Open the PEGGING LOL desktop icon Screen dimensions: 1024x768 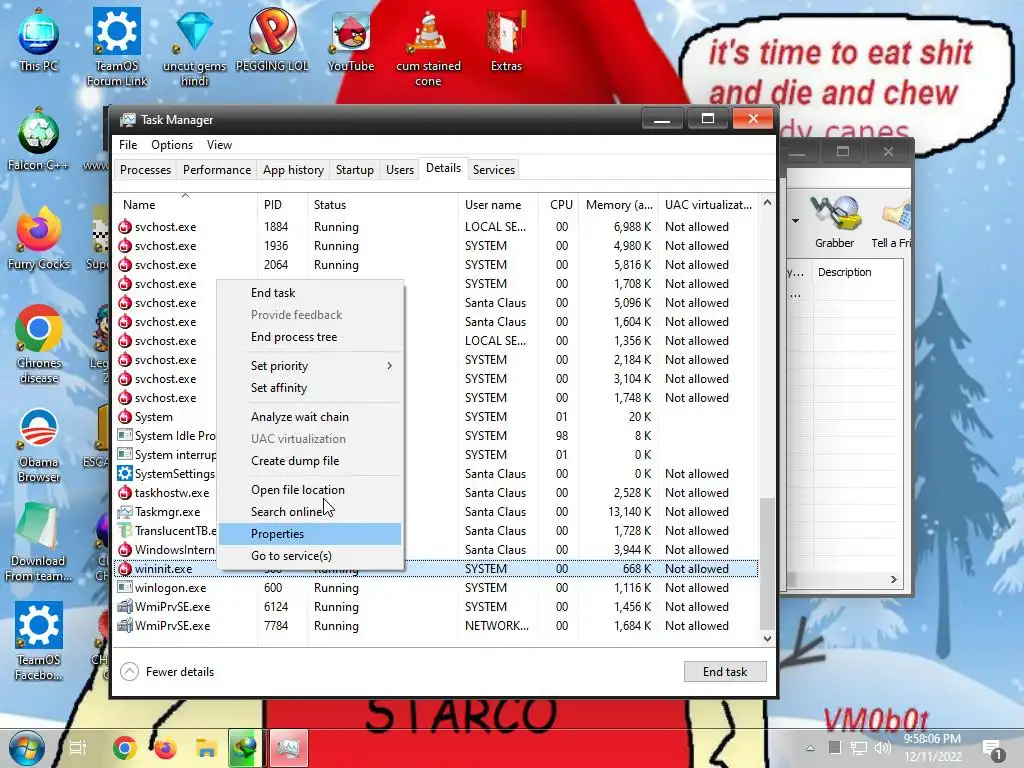click(272, 40)
